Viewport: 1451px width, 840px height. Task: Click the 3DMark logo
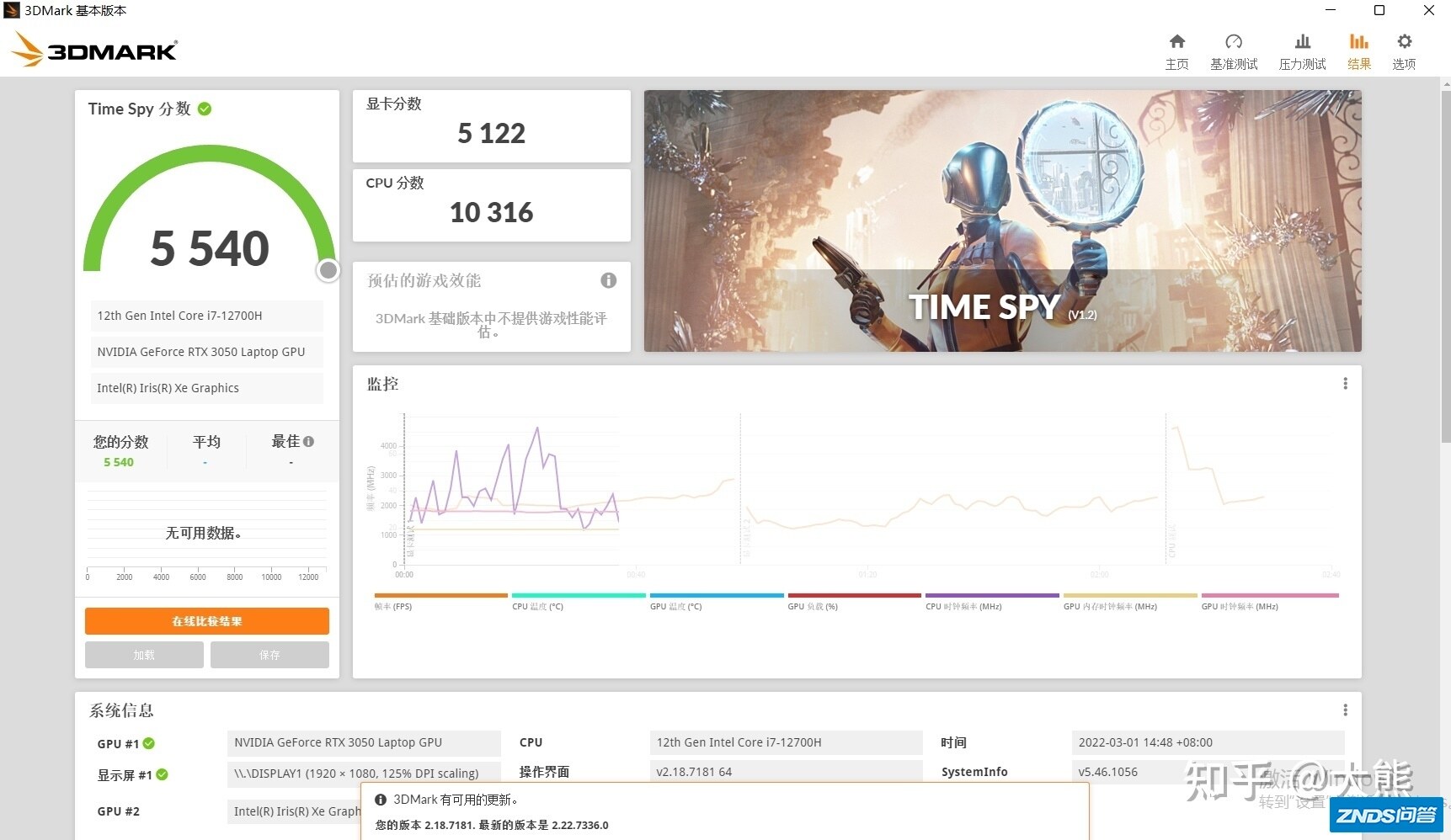[x=94, y=50]
